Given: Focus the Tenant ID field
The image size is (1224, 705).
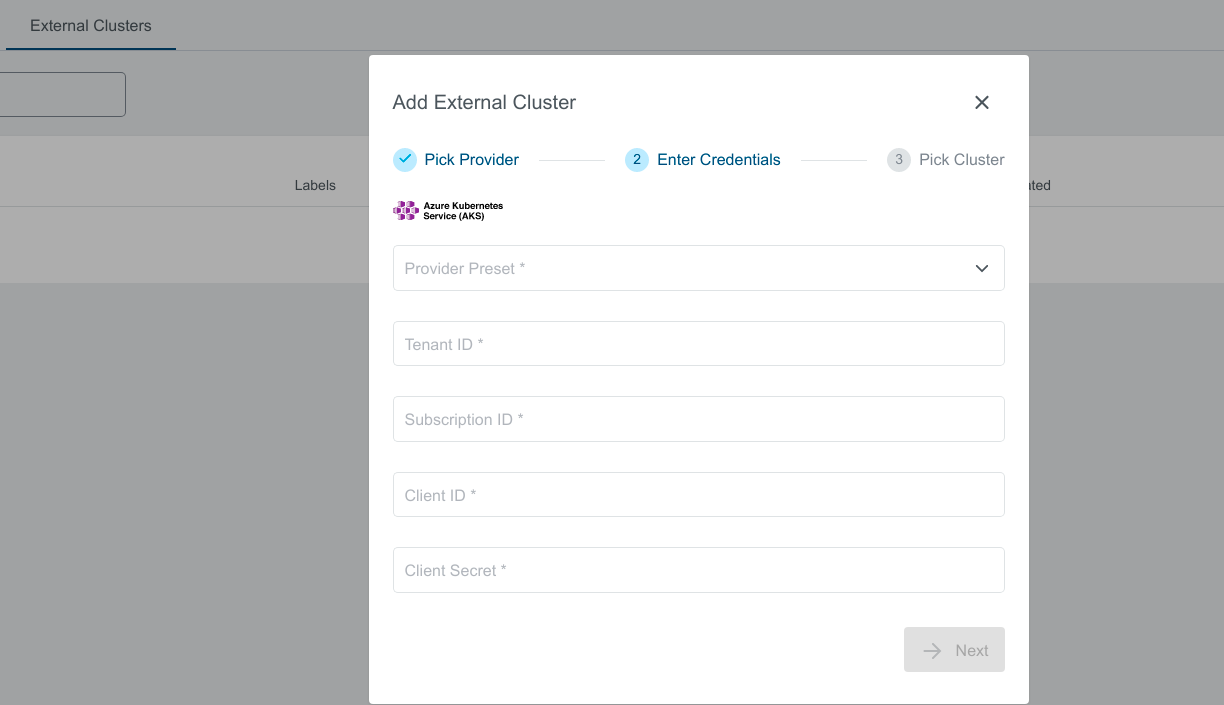Looking at the screenshot, I should pyautogui.click(x=698, y=344).
